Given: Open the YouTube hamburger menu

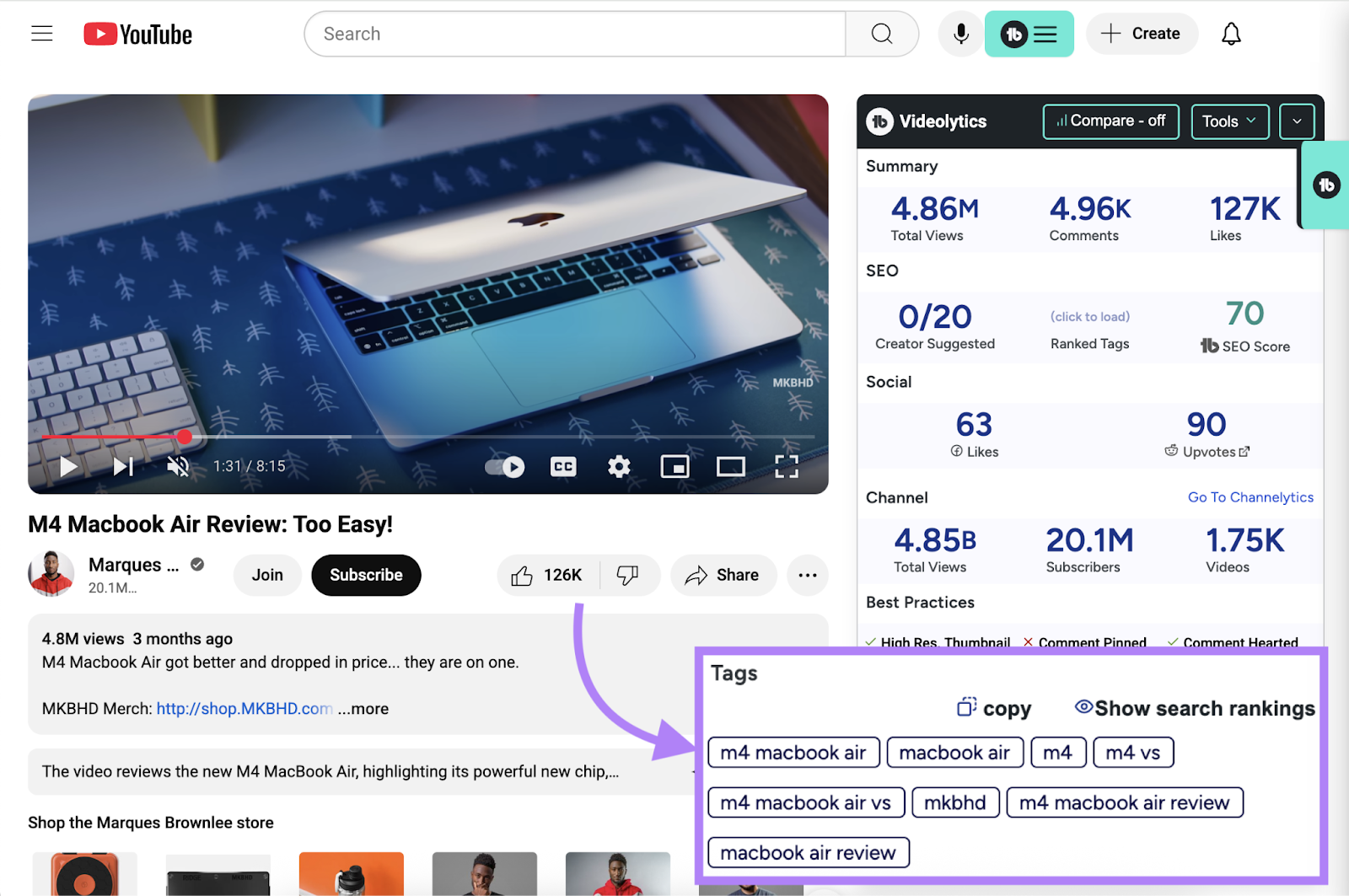Looking at the screenshot, I should [x=41, y=33].
